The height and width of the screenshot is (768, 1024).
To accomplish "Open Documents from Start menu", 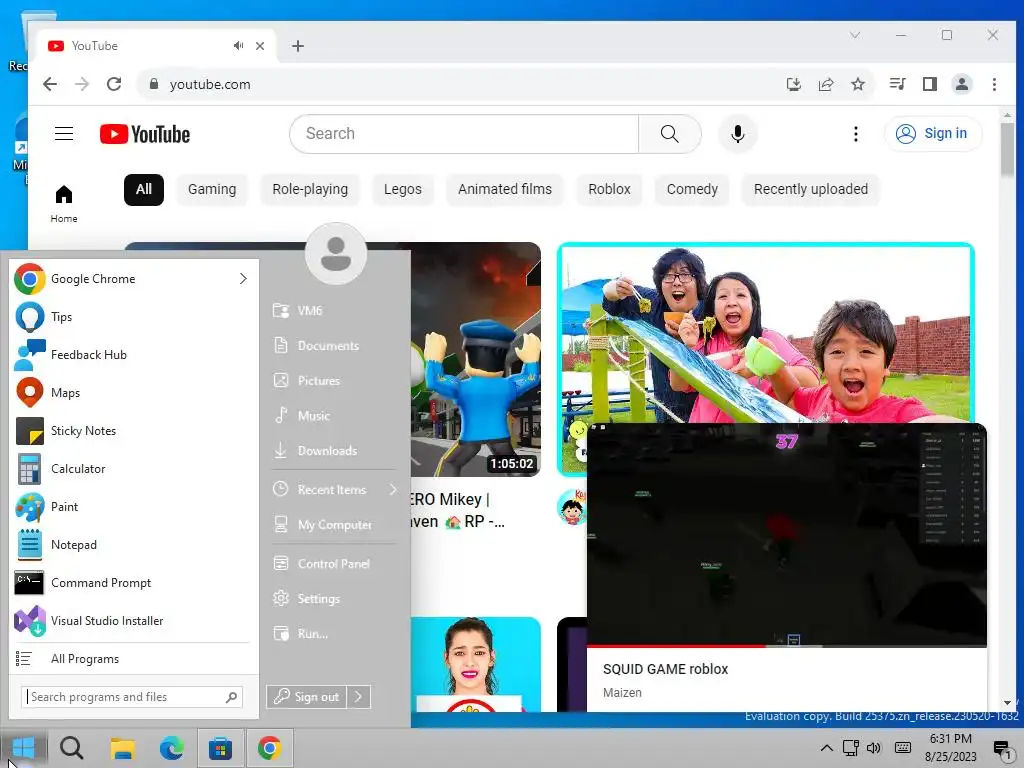I will tap(334, 345).
